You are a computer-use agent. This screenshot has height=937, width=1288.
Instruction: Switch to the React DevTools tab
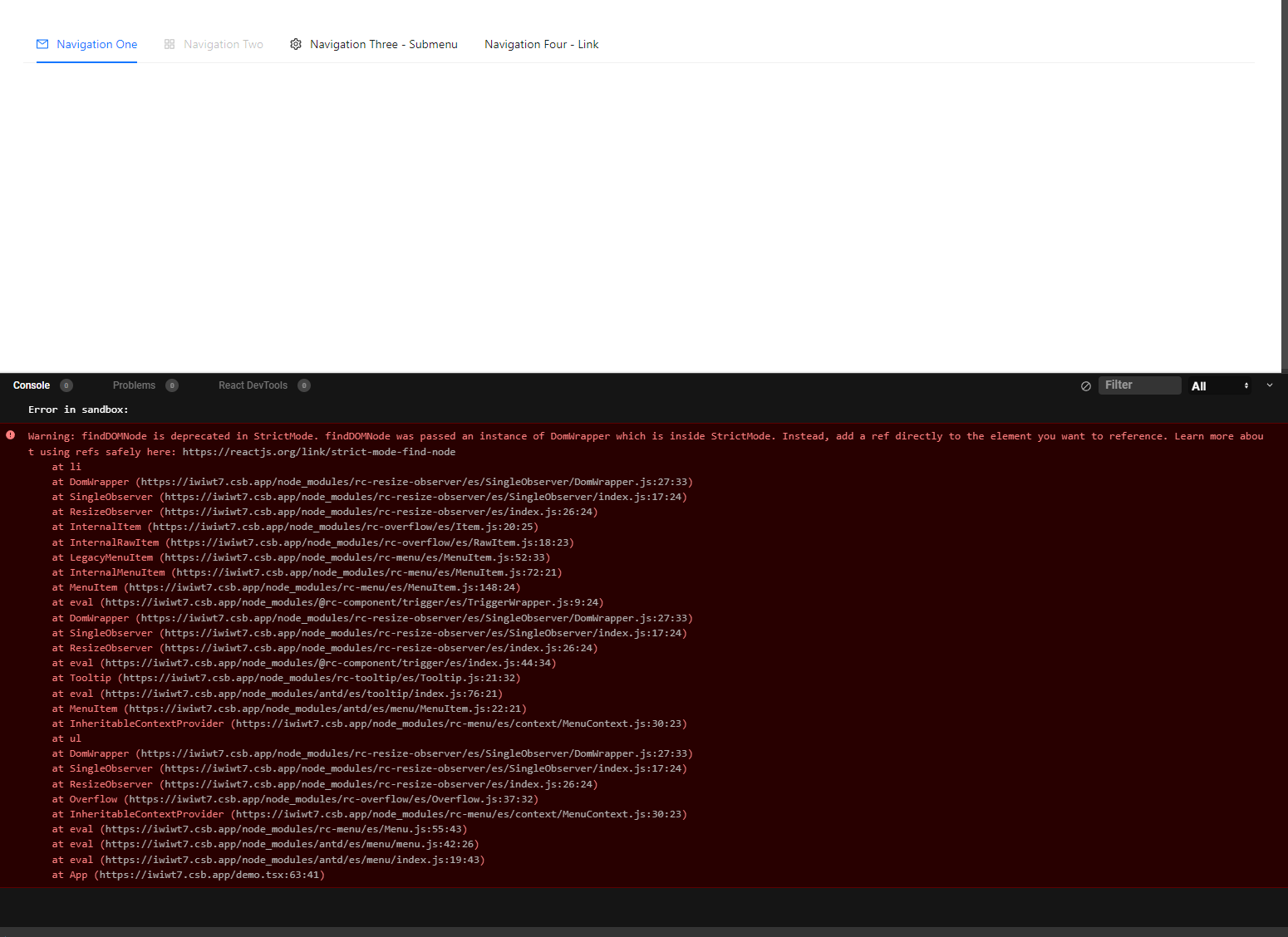pyautogui.click(x=253, y=385)
